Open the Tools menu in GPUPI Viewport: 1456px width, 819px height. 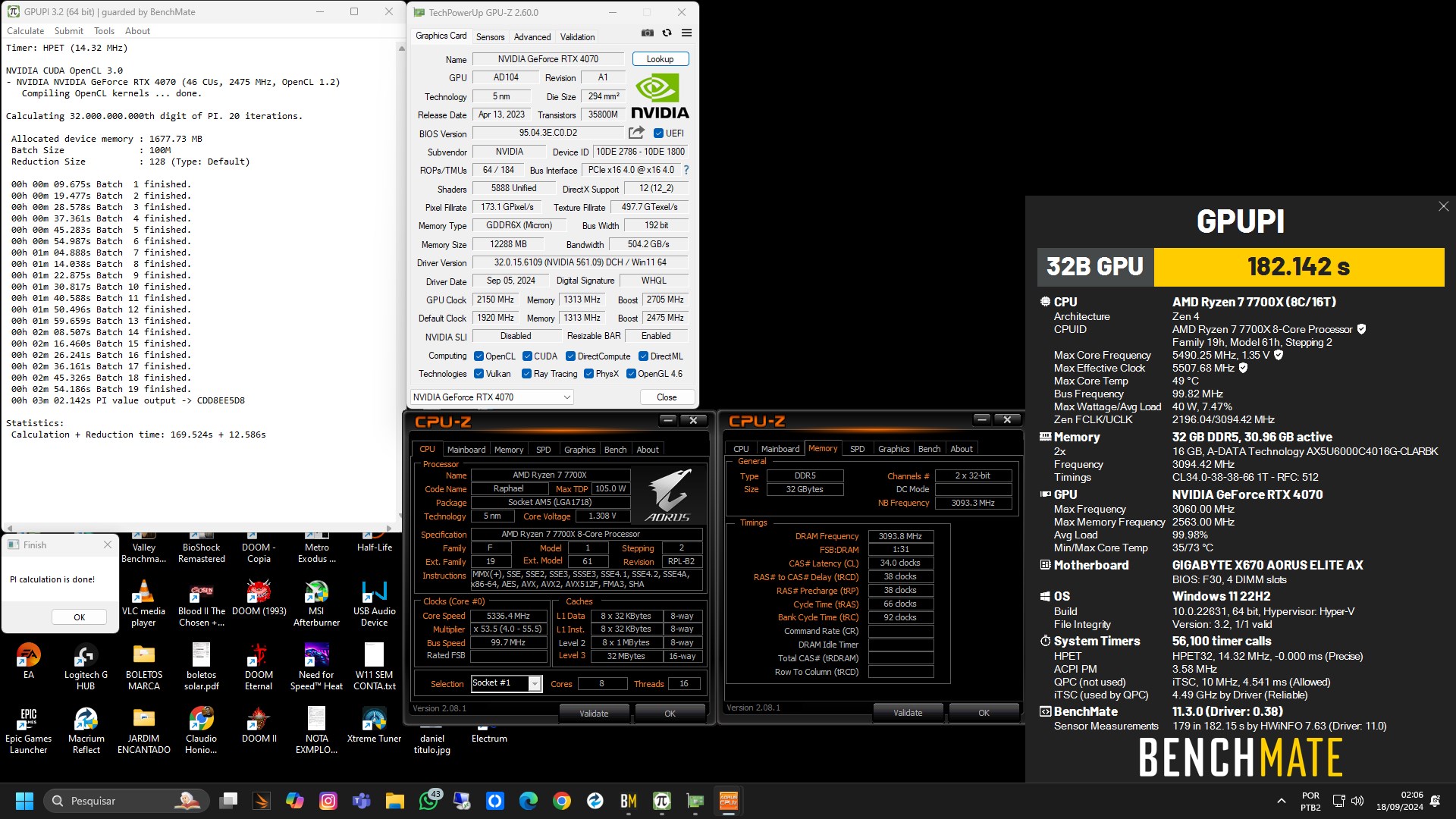(104, 31)
